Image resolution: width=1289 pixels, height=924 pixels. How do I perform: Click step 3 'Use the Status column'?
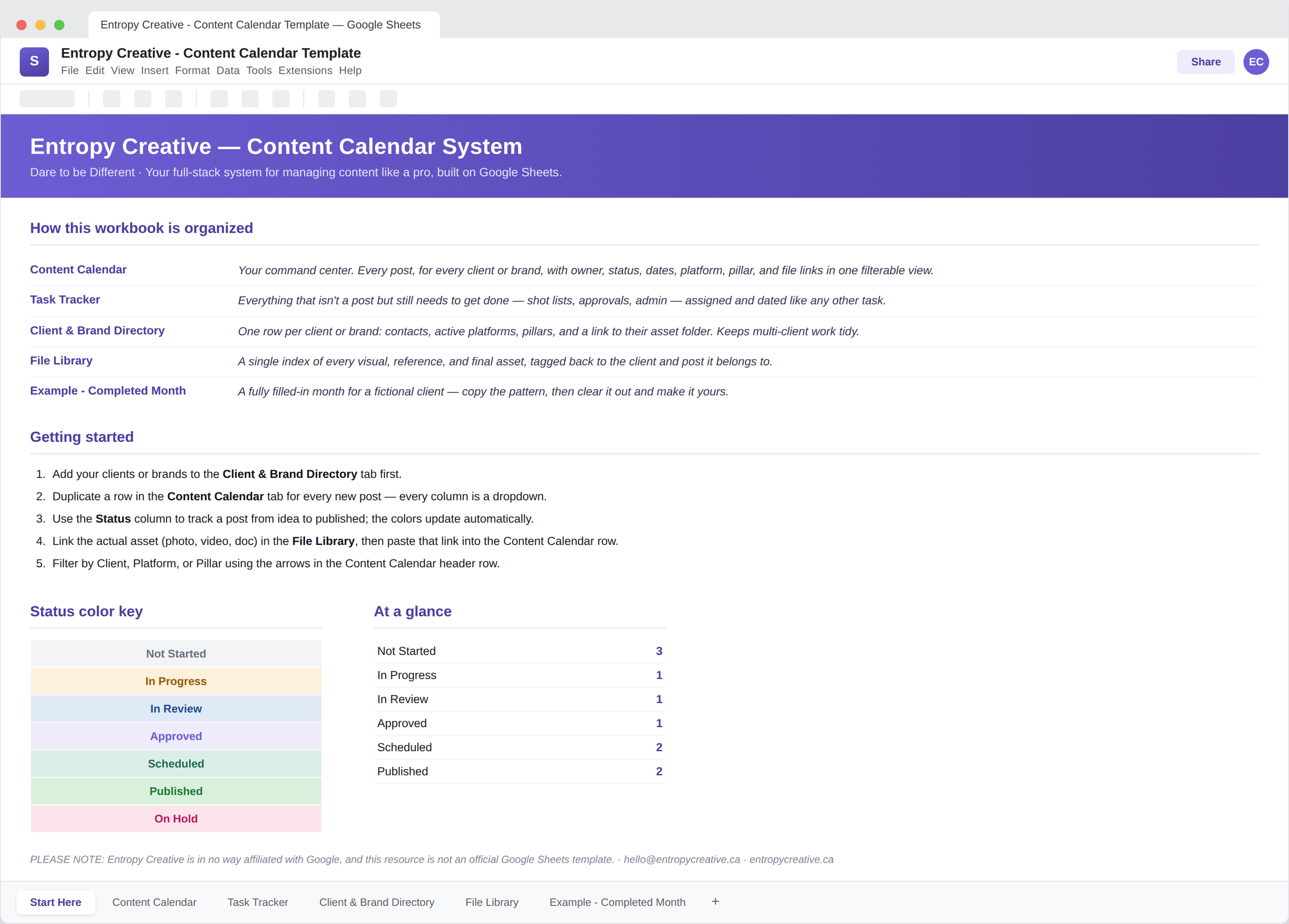click(x=293, y=519)
